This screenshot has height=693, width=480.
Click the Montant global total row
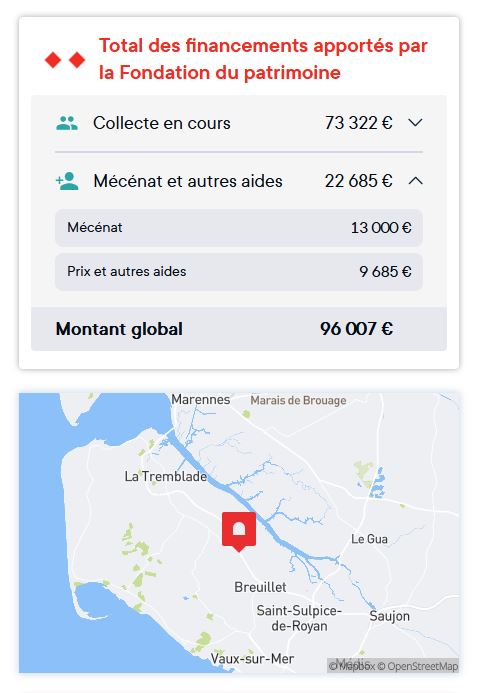pyautogui.click(x=239, y=329)
